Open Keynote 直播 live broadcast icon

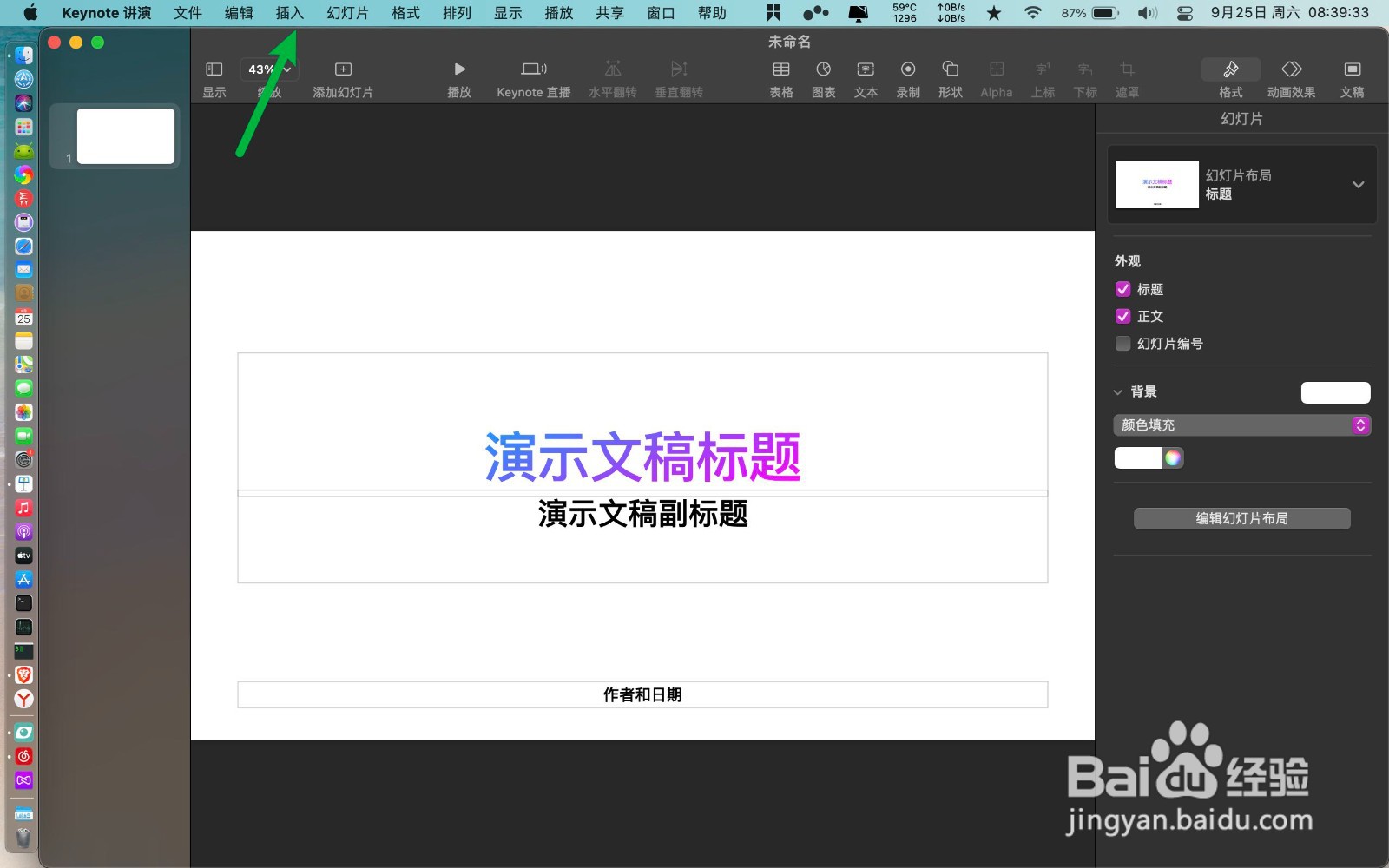coord(533,69)
